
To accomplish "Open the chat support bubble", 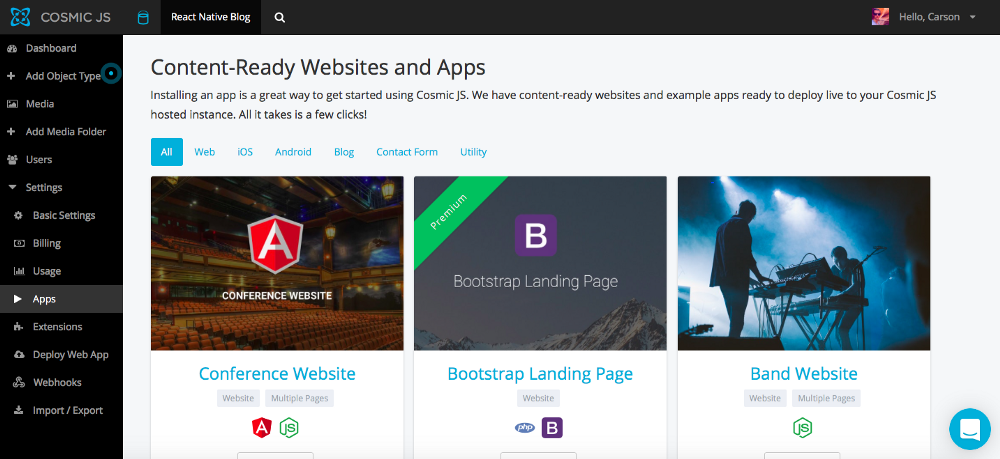I will (969, 429).
